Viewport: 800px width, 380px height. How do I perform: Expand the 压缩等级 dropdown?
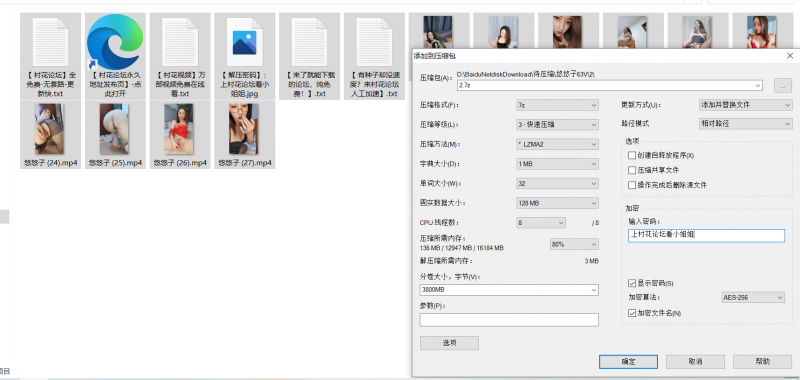pyautogui.click(x=557, y=124)
